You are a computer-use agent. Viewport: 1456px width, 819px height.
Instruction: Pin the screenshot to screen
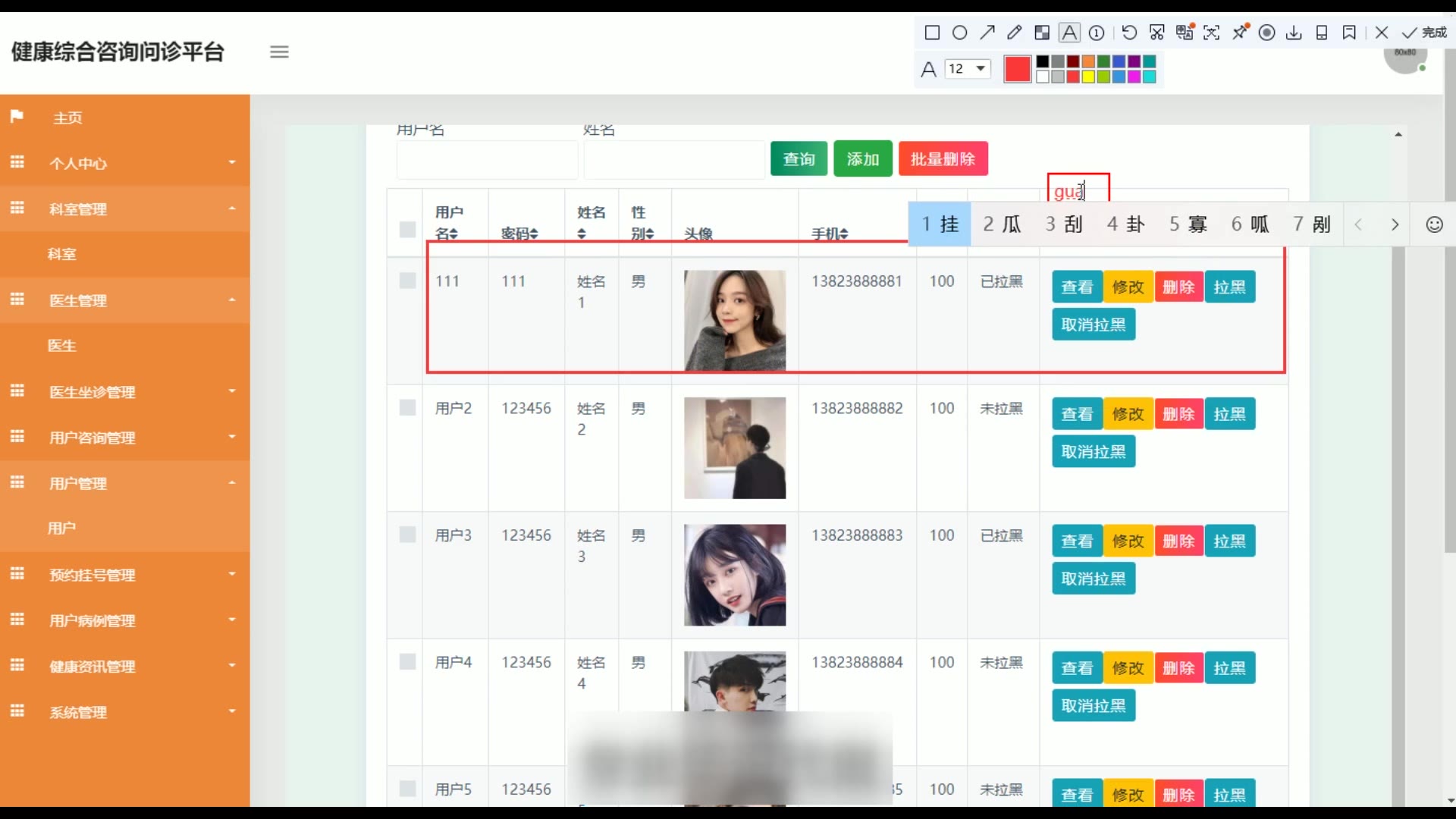pos(1240,32)
